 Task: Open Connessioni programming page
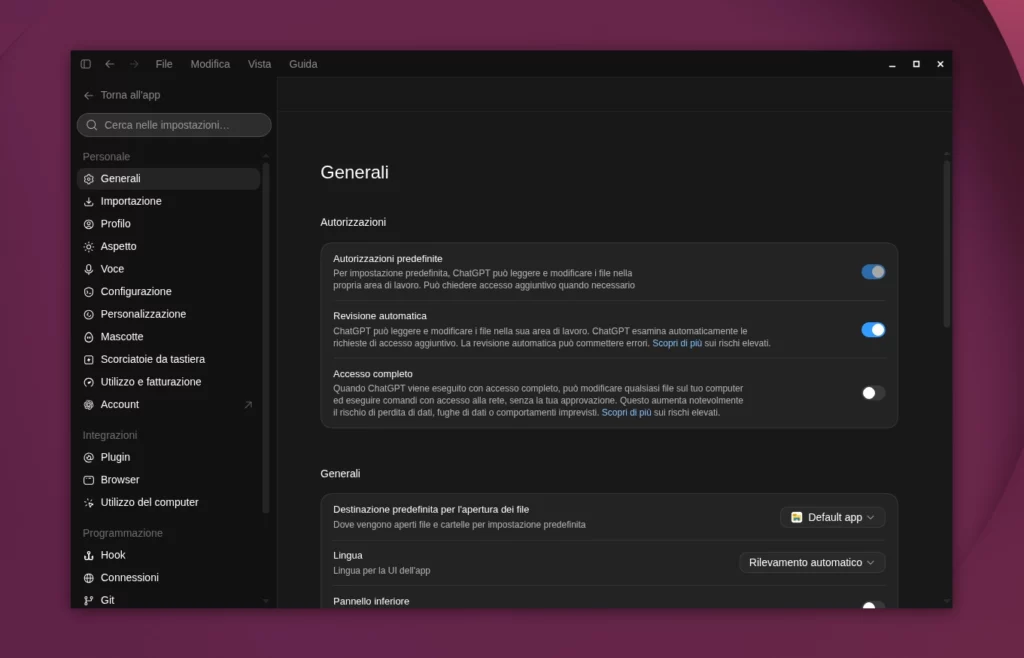(168, 577)
